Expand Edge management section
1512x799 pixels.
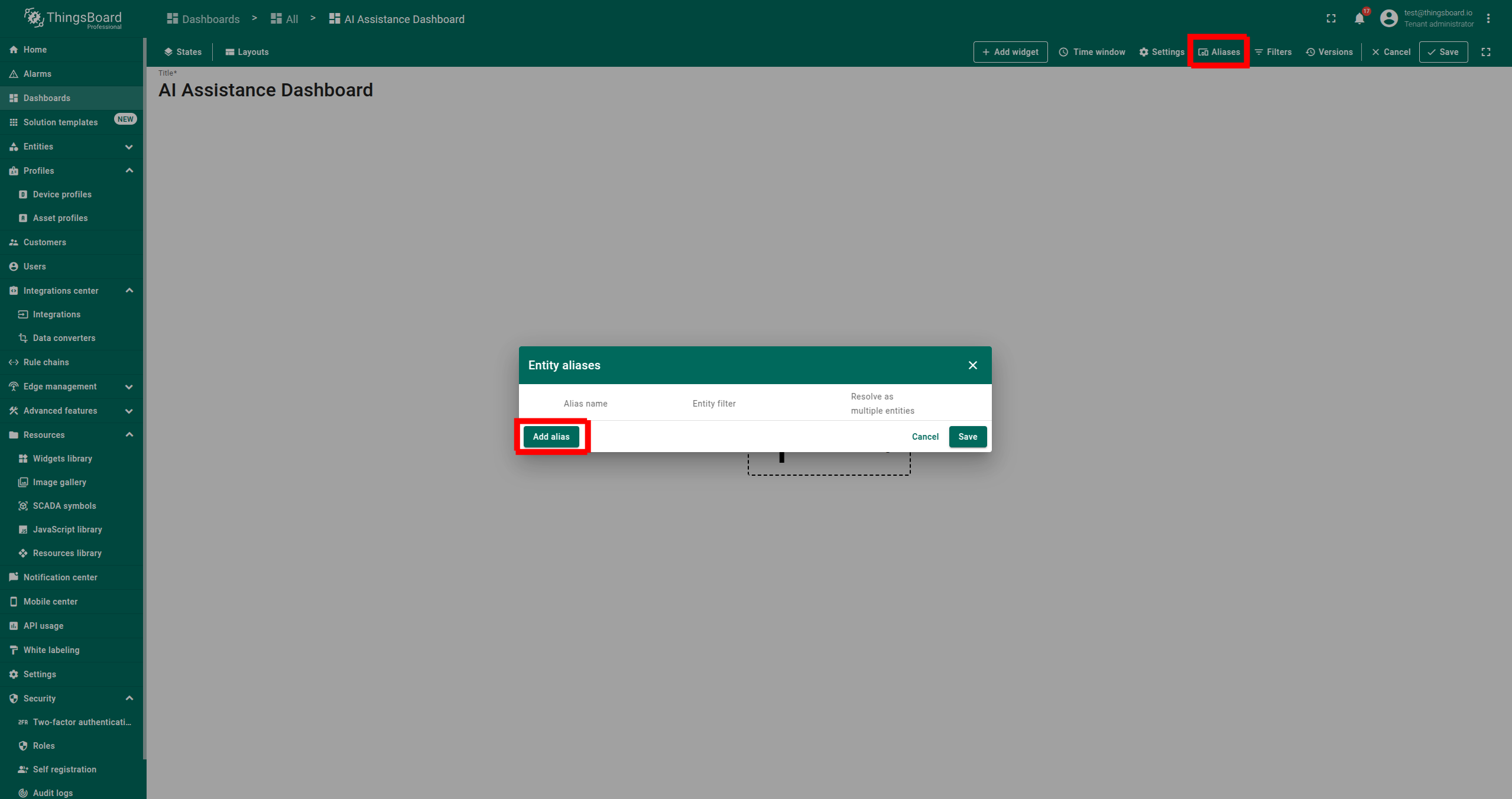click(x=129, y=386)
